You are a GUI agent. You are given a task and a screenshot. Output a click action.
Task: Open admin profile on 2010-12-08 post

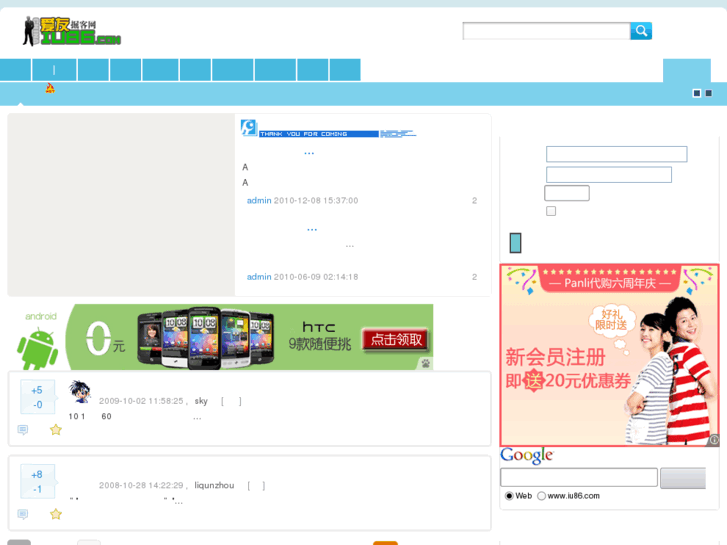tap(259, 200)
